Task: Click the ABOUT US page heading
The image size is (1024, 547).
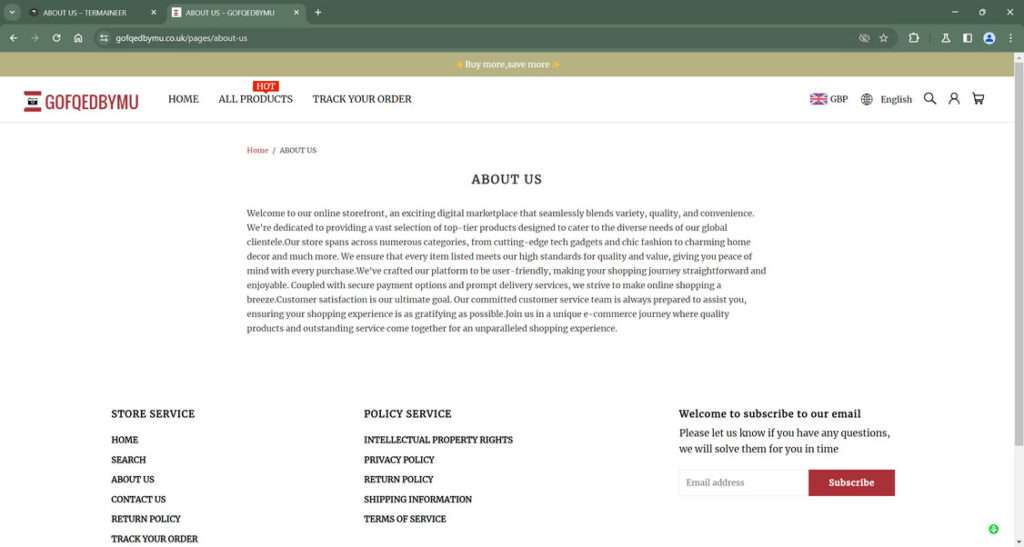Action: (507, 180)
